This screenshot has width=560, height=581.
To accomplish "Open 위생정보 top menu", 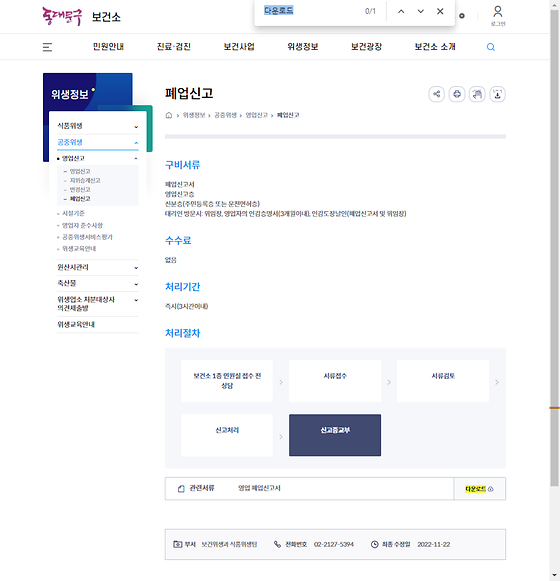I will pos(303,47).
